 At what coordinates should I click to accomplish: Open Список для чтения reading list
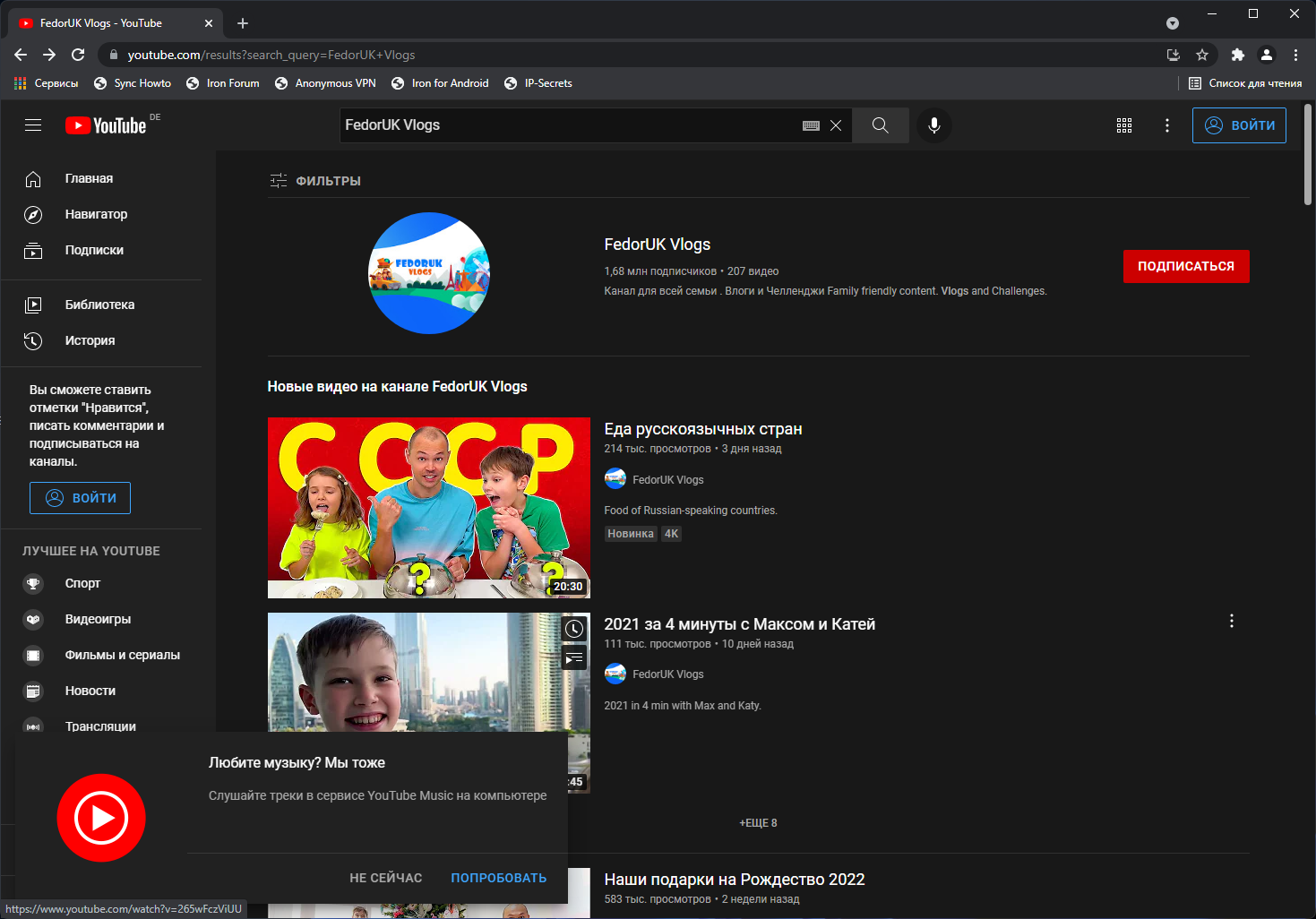[x=1245, y=83]
